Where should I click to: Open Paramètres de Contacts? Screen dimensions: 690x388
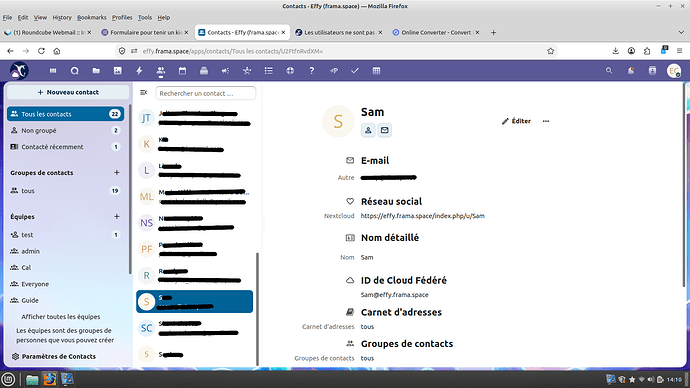[59, 356]
